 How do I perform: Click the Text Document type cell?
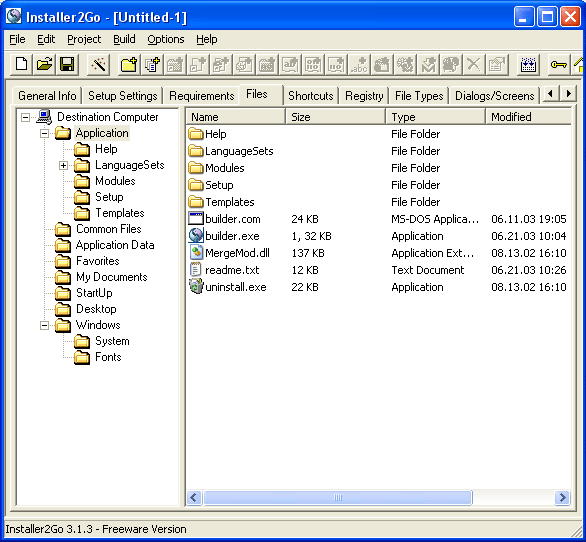428,270
